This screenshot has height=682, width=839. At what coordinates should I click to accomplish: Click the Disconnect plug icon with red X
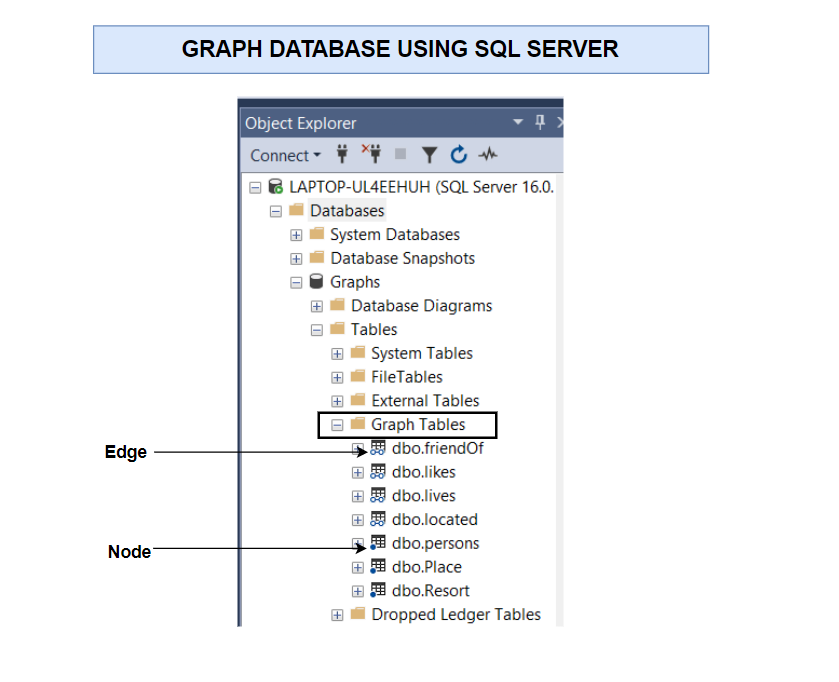[x=371, y=154]
